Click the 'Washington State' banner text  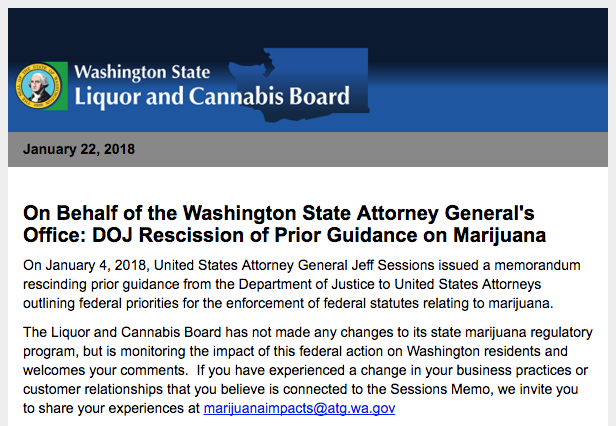[142, 72]
